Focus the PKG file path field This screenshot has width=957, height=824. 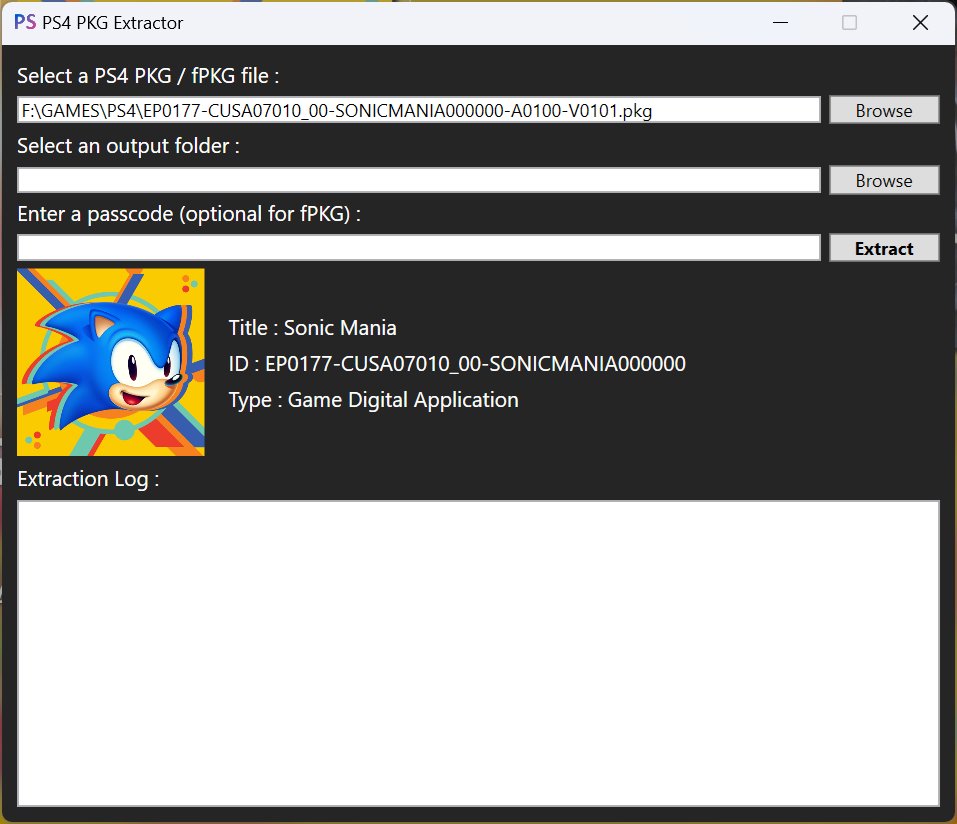coord(418,110)
